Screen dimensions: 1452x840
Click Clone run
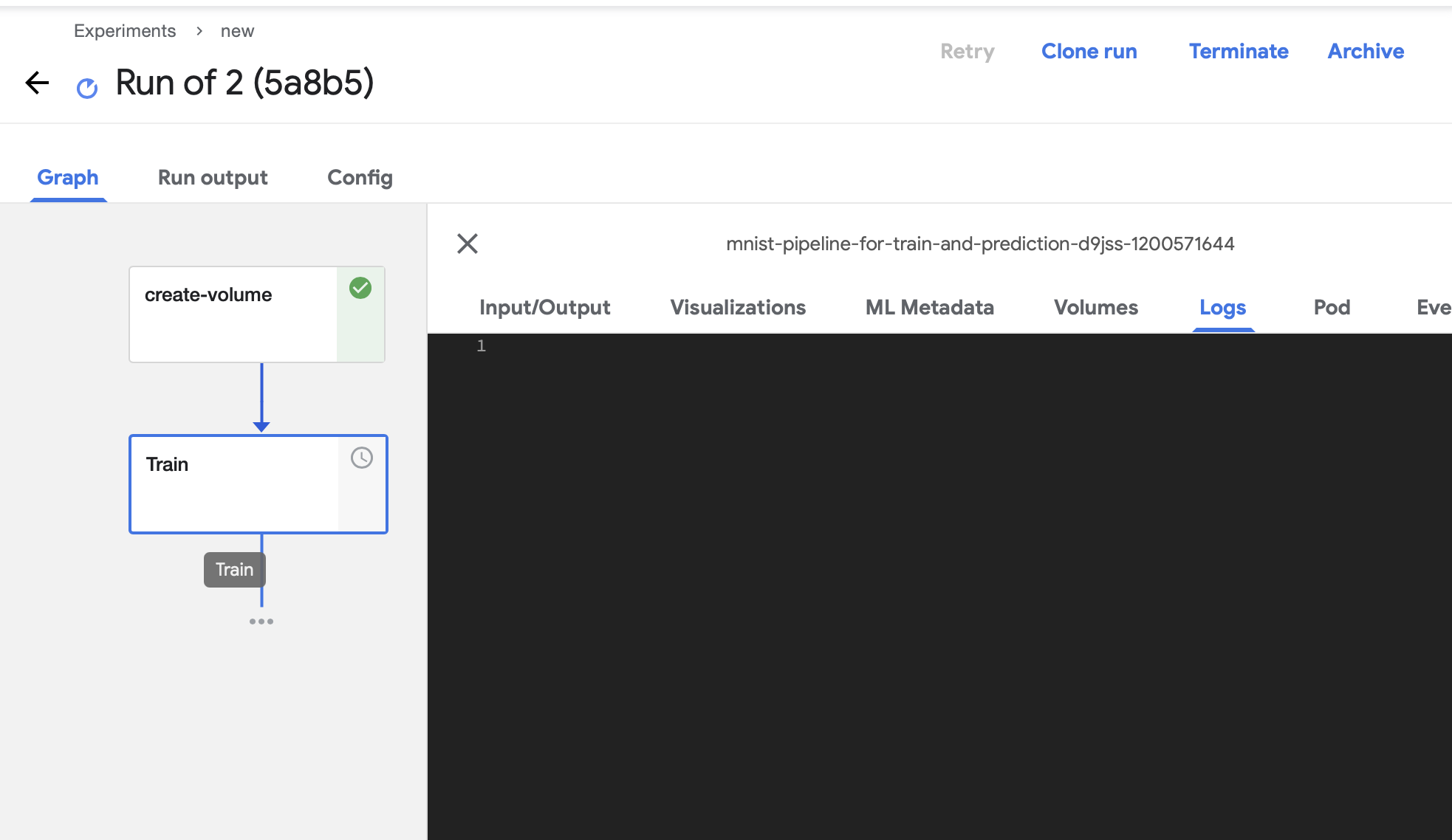click(x=1089, y=51)
